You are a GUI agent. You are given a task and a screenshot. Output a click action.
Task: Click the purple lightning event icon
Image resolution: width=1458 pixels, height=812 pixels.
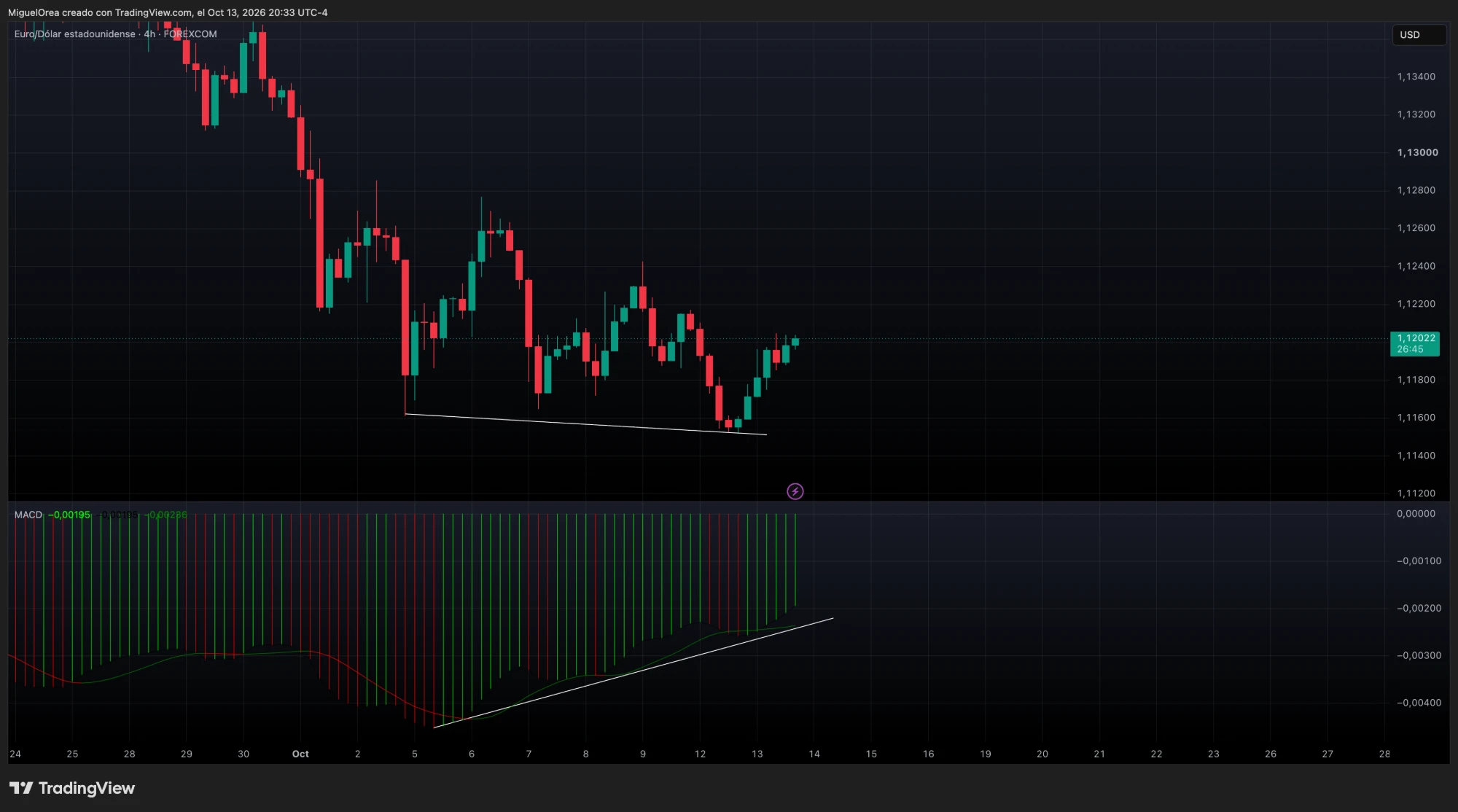coord(795,491)
